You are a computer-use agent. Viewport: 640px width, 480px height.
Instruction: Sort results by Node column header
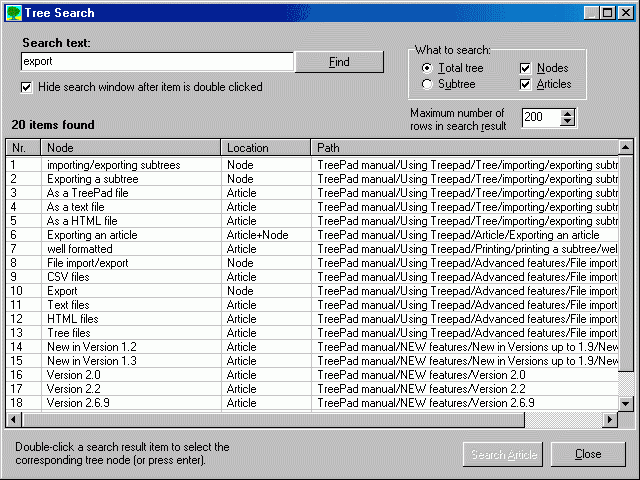pyautogui.click(x=132, y=148)
